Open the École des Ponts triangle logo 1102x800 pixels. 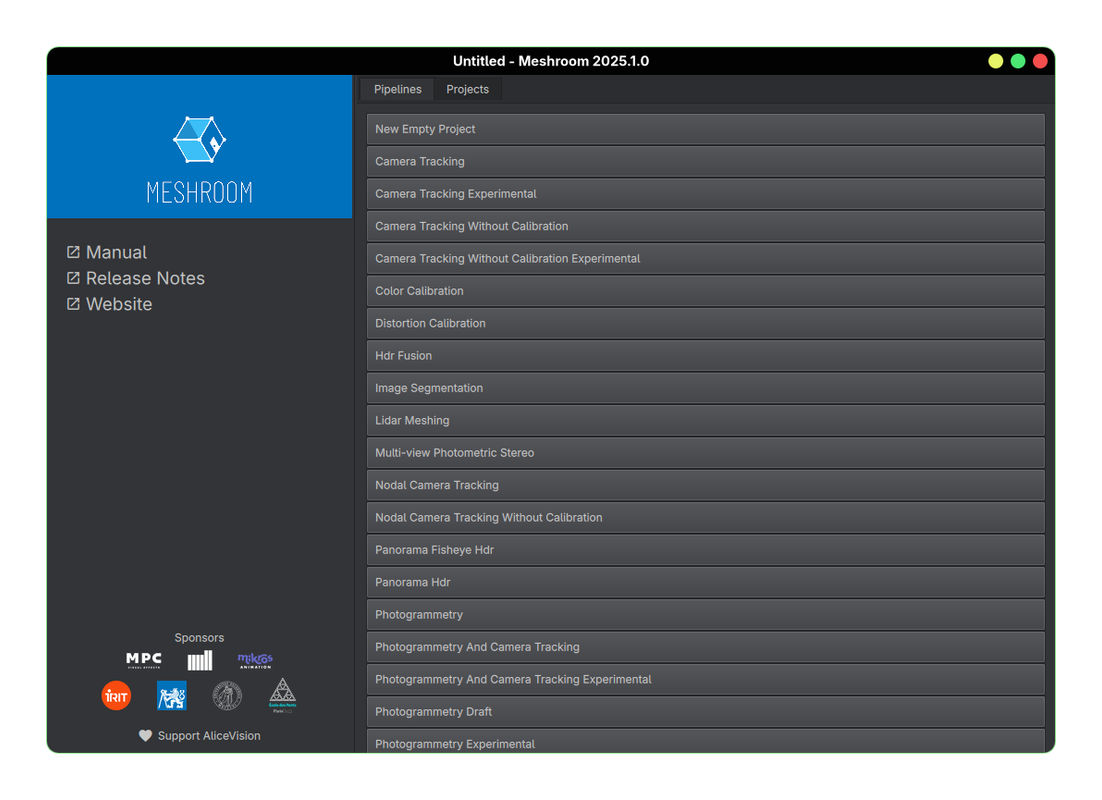point(283,696)
